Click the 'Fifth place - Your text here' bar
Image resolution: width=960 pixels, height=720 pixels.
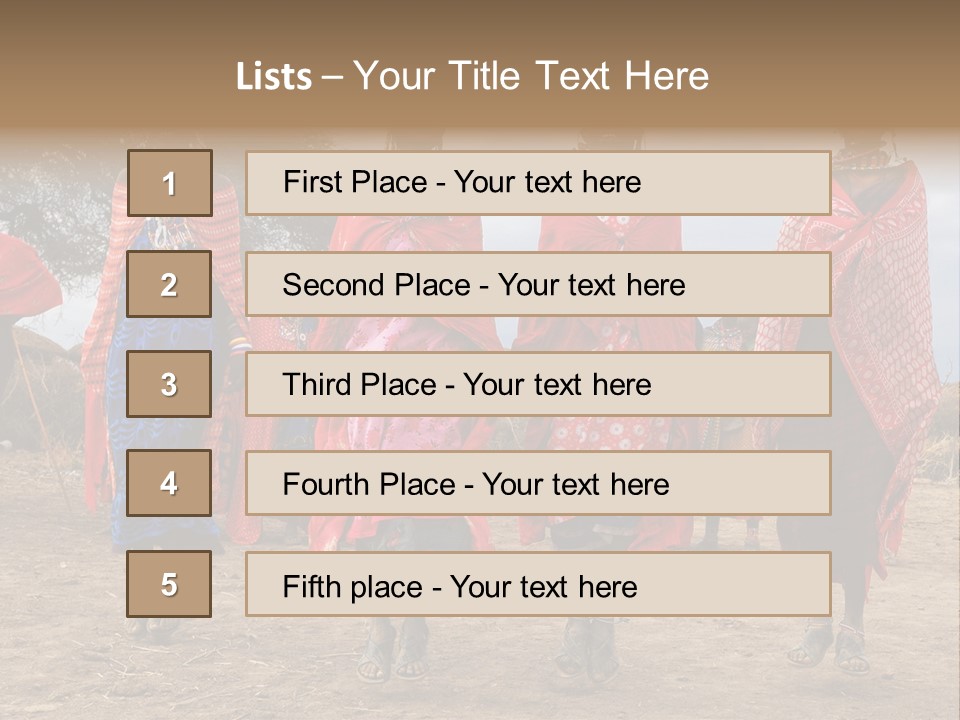tap(538, 584)
